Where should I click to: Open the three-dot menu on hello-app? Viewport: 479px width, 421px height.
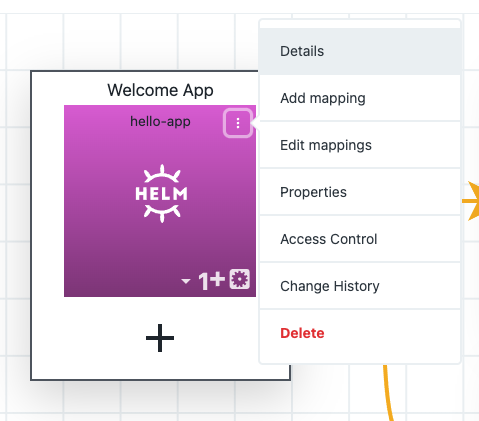click(x=238, y=123)
